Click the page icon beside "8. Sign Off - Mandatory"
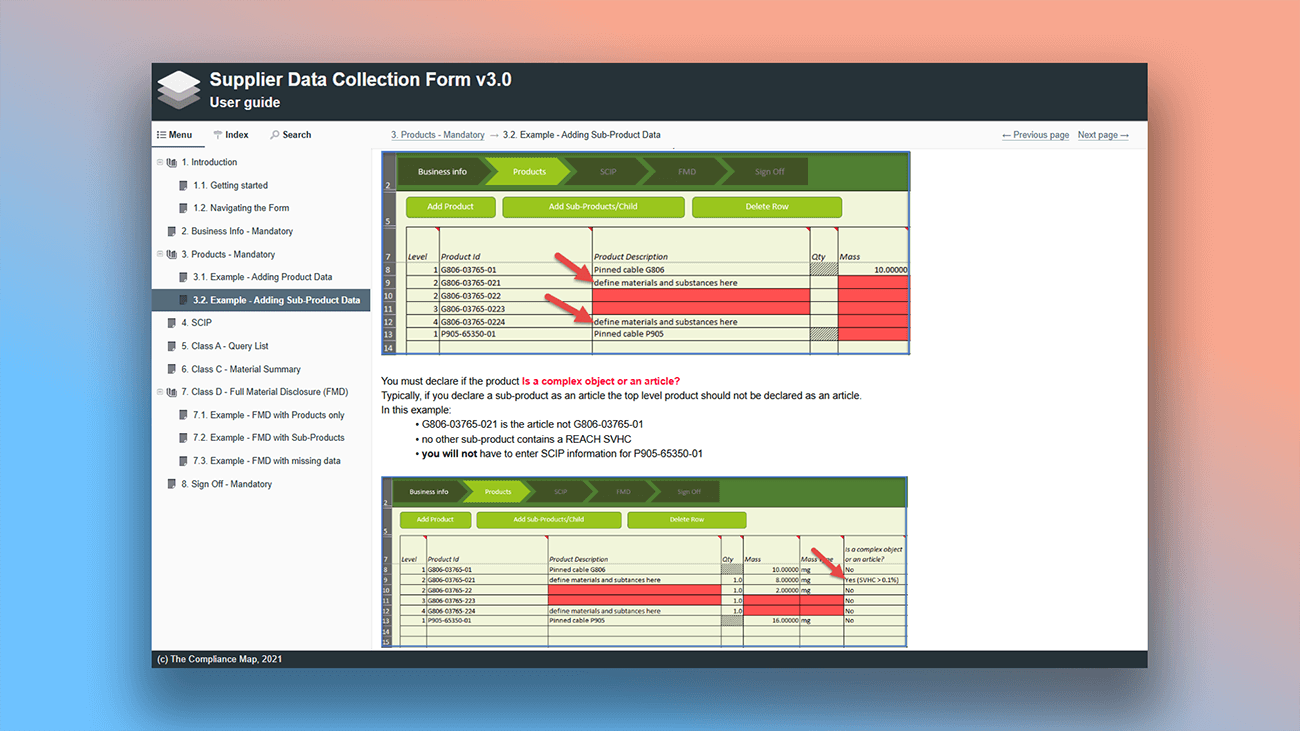The width and height of the screenshot is (1300, 731). (x=172, y=483)
